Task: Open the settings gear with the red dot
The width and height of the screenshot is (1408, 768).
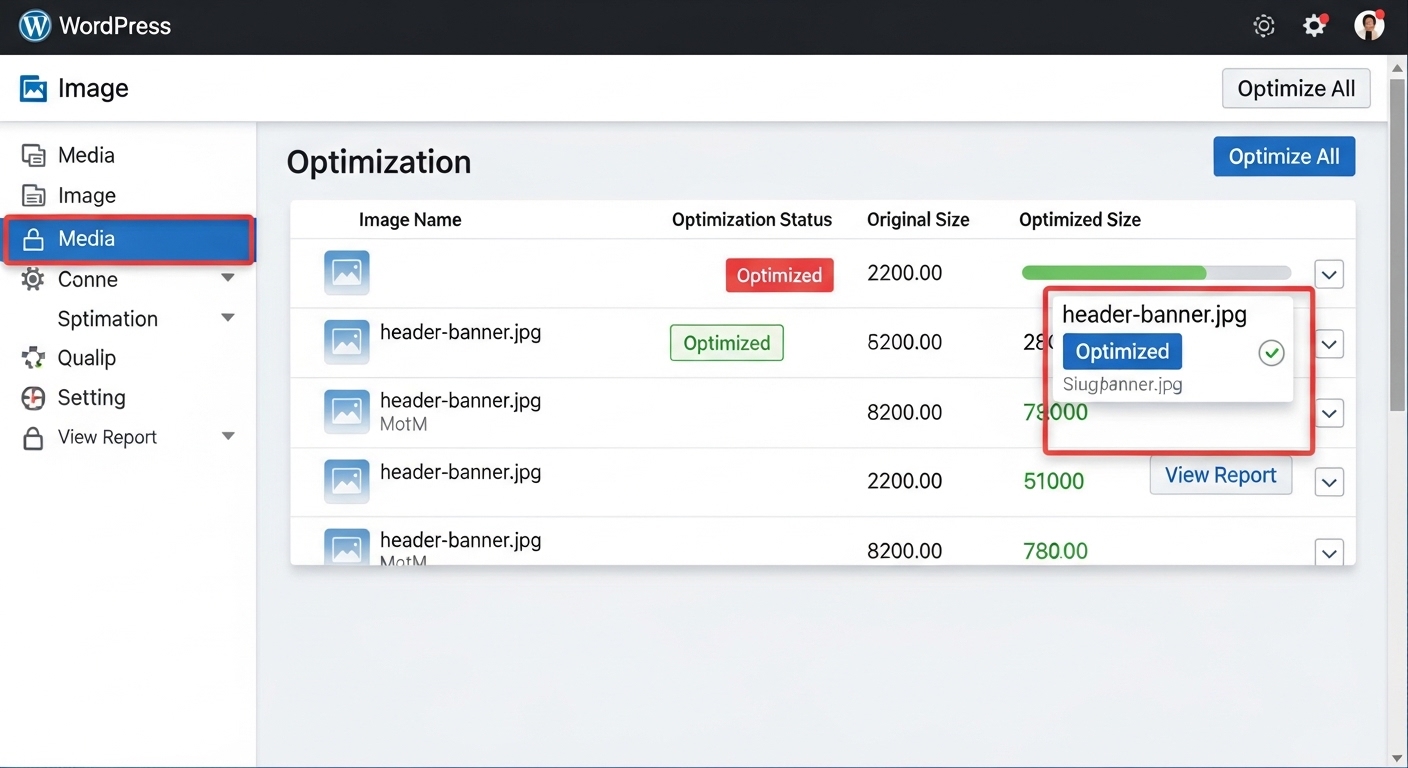Action: pos(1315,26)
